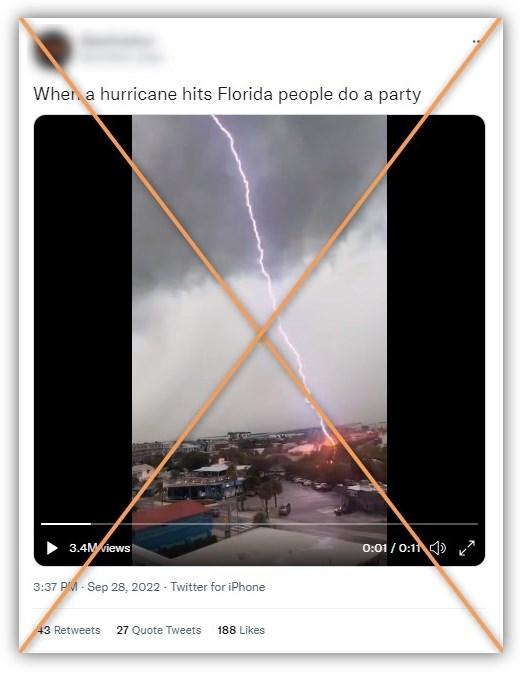This screenshot has height=673, width=523.
Task: Play the lightning video
Action: pyautogui.click(x=52, y=548)
